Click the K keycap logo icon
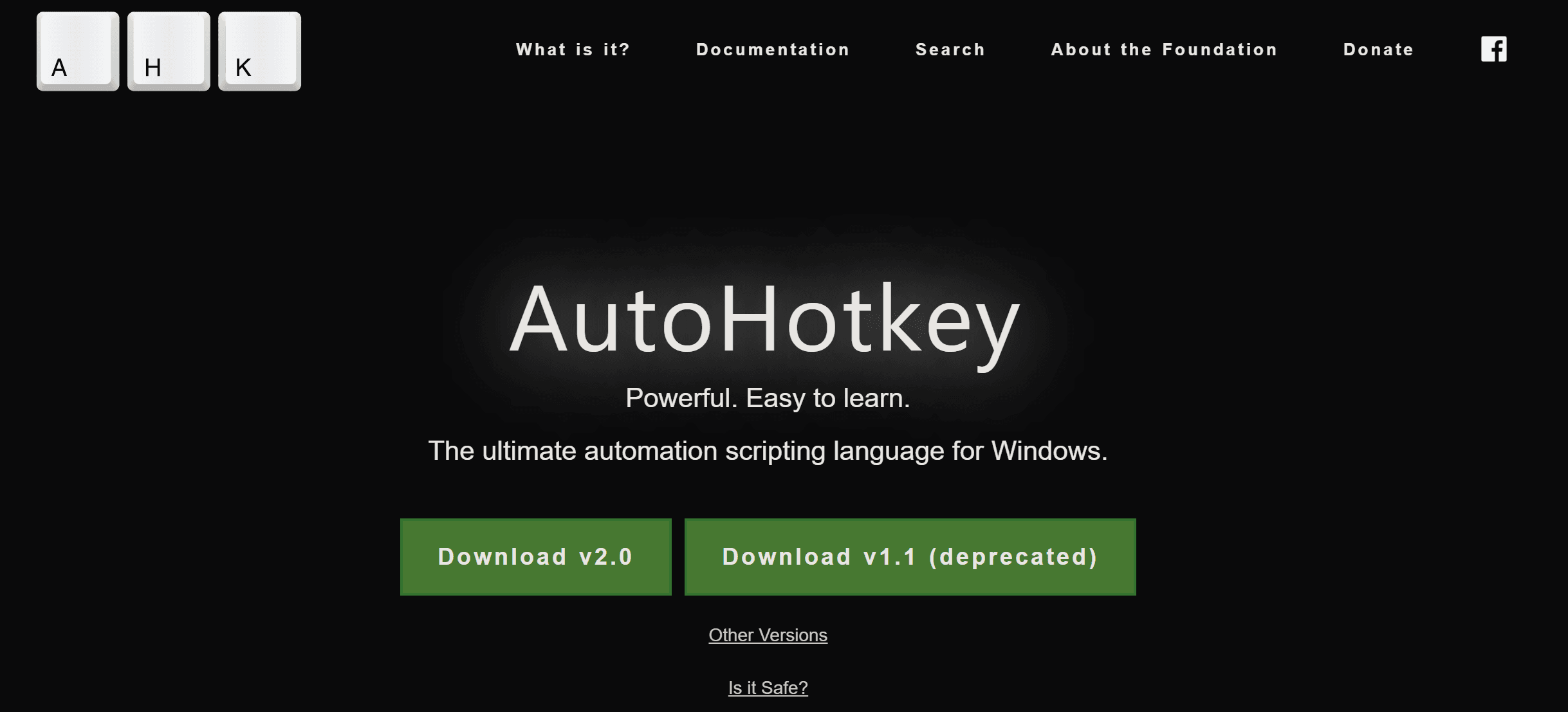The height and width of the screenshot is (712, 1568). coord(259,51)
